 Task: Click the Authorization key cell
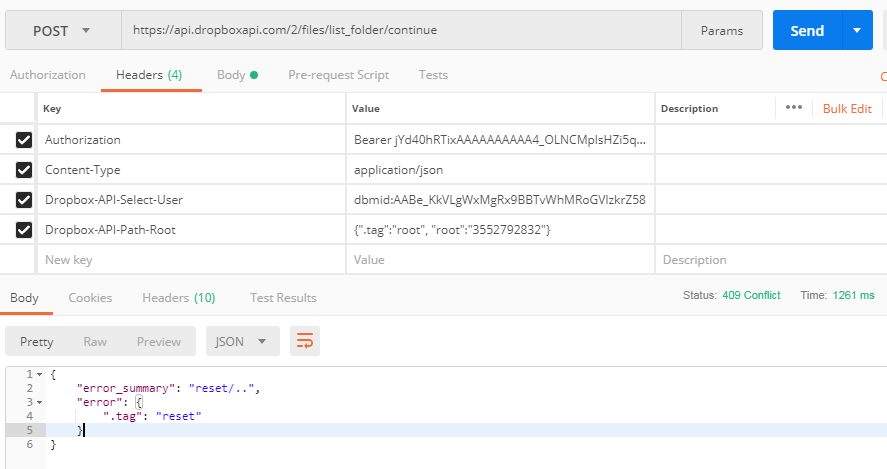coord(191,140)
